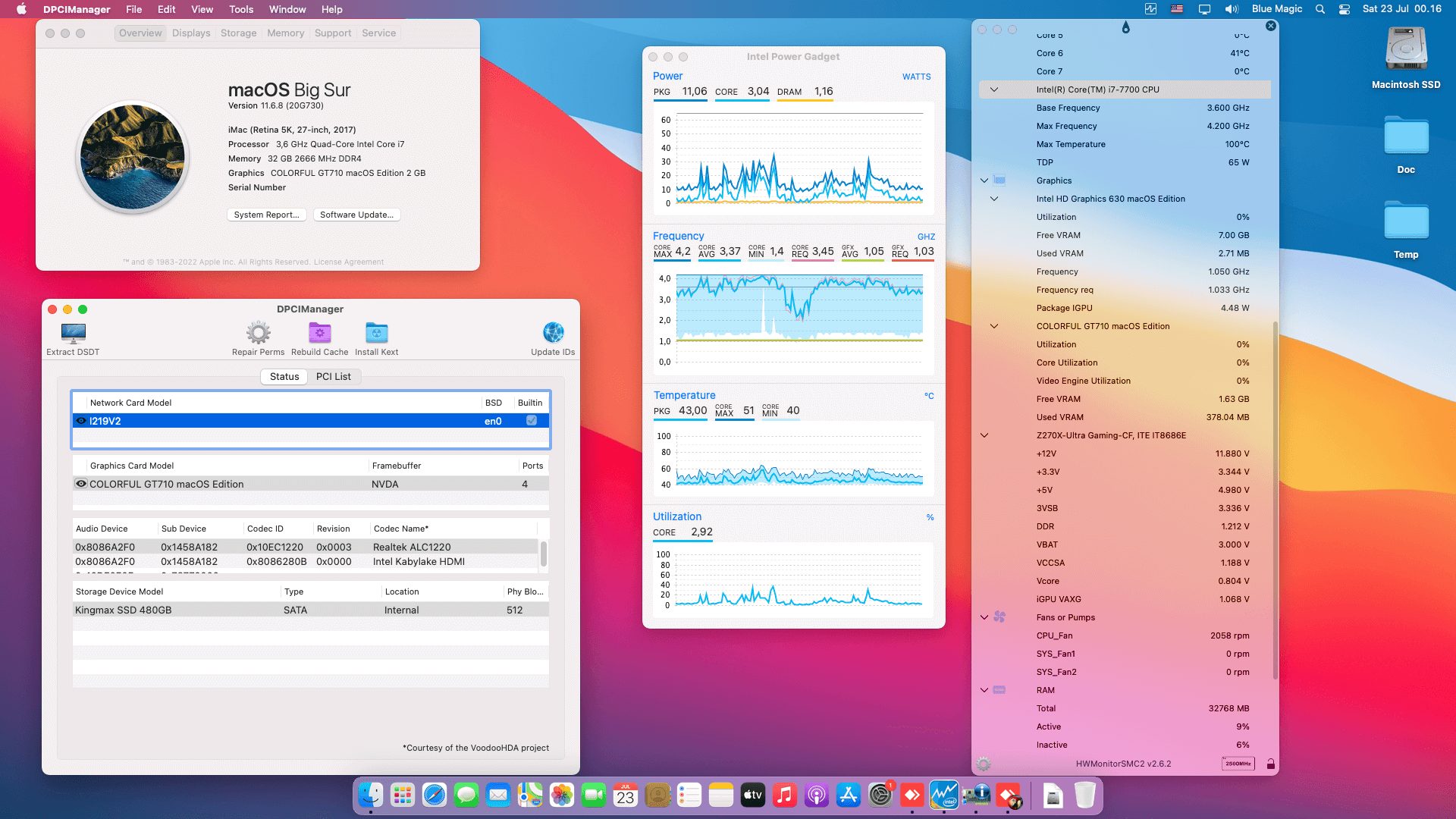
Task: Click the HWMonitorSMC2 vertical scrollbar
Action: (1275, 500)
